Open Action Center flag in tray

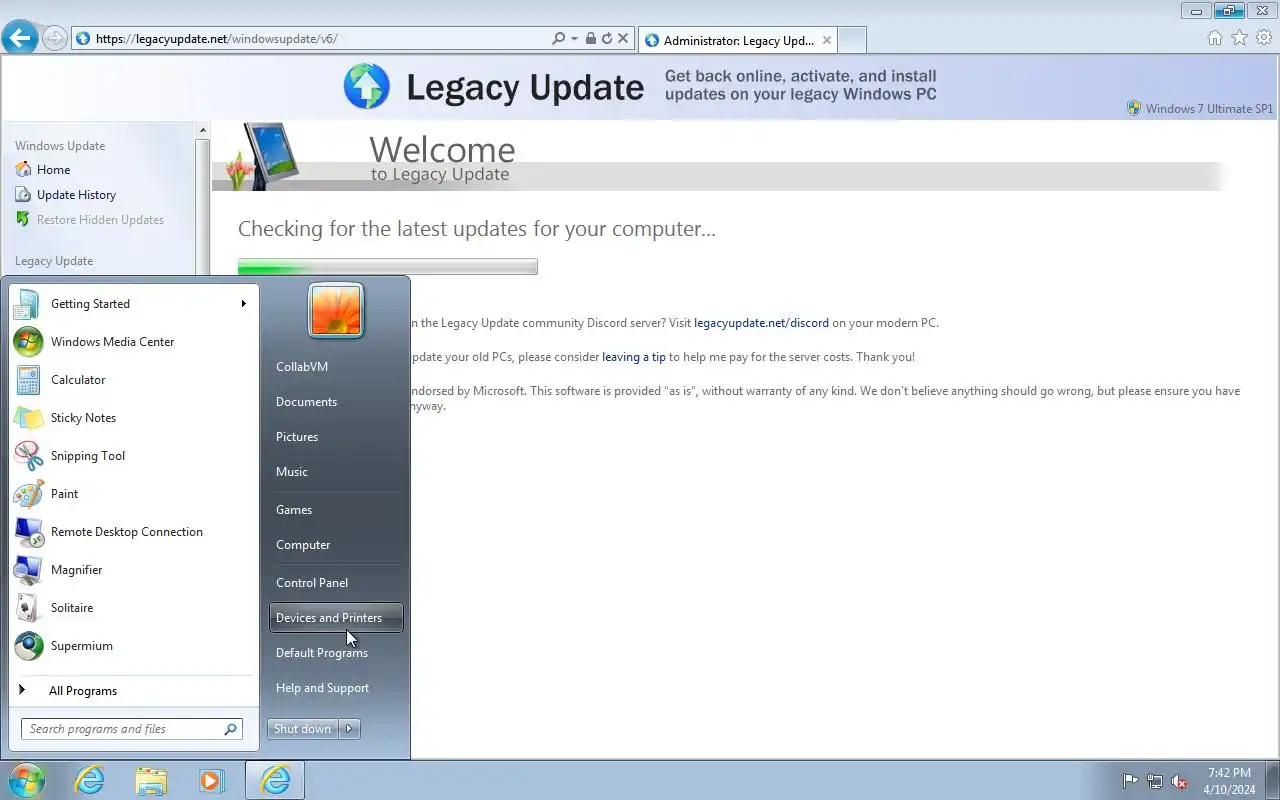(x=1130, y=781)
